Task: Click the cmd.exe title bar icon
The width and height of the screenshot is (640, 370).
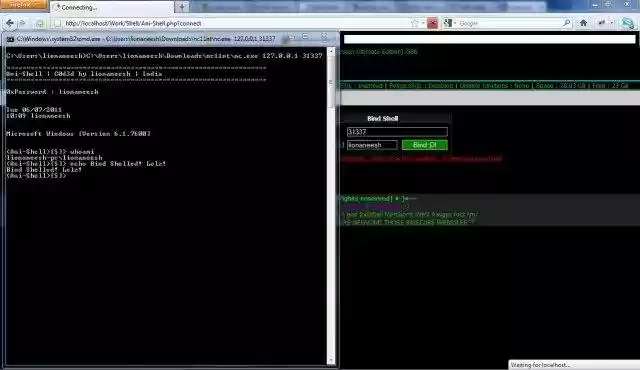Action: (x=10, y=39)
